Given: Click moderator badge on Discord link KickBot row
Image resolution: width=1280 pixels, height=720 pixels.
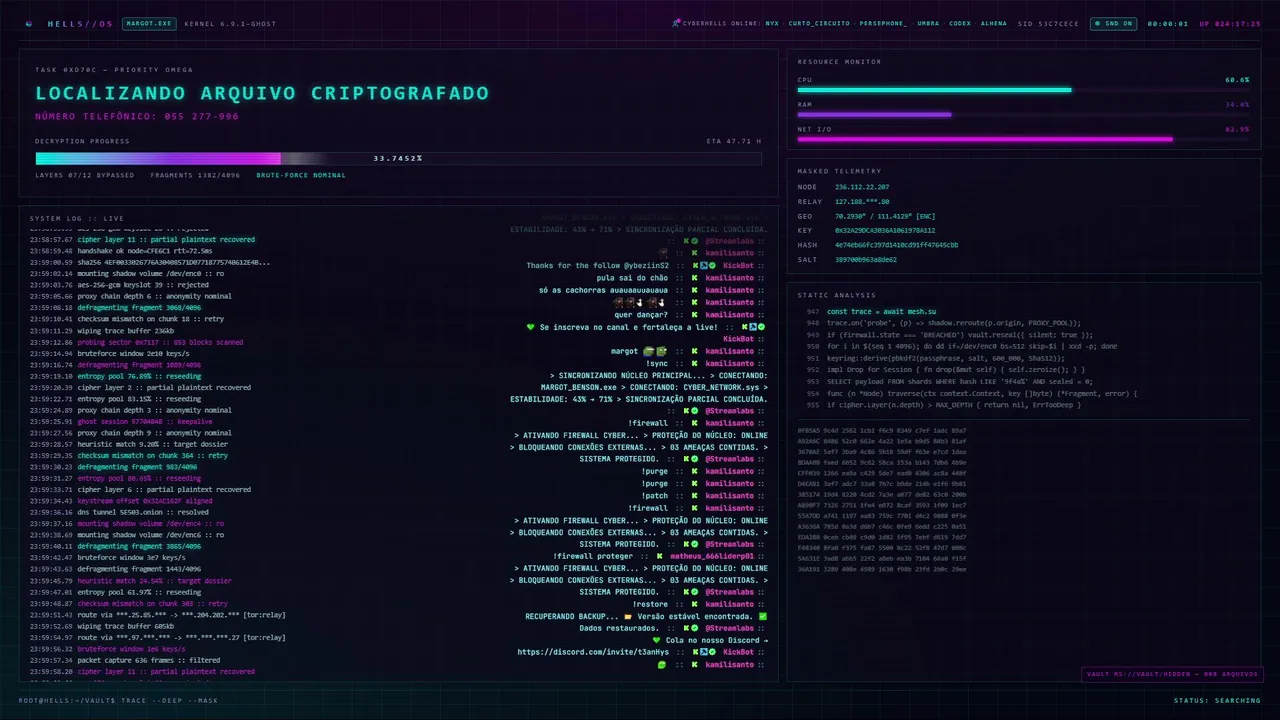Looking at the screenshot, I should (x=702, y=652).
